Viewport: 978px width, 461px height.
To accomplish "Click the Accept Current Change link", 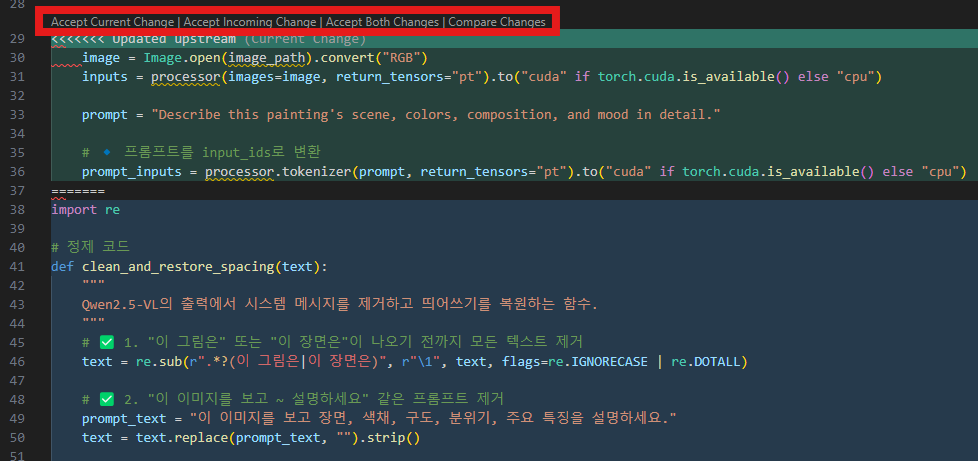I will (x=112, y=22).
